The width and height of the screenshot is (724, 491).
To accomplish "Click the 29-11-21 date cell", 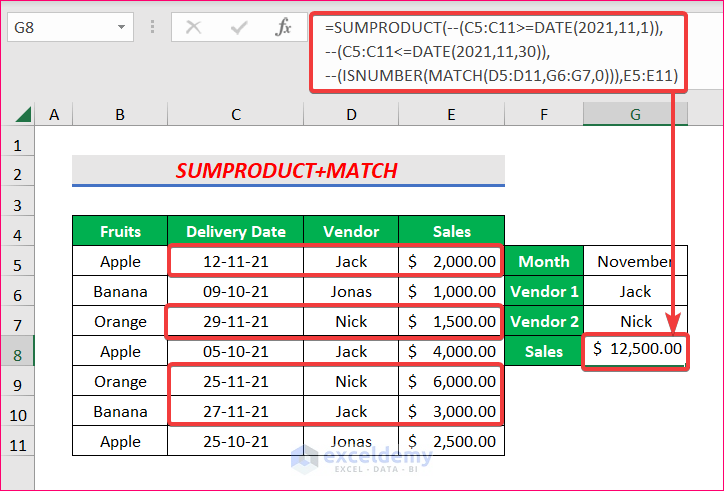I will click(x=236, y=321).
